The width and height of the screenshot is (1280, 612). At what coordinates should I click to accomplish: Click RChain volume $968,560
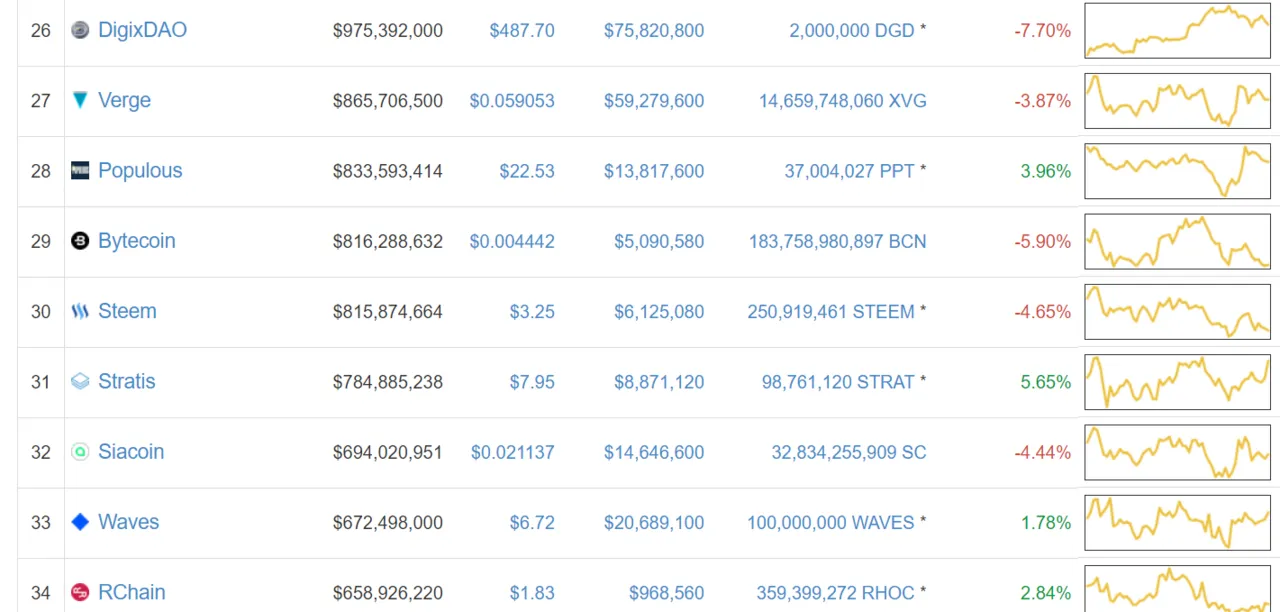667,593
